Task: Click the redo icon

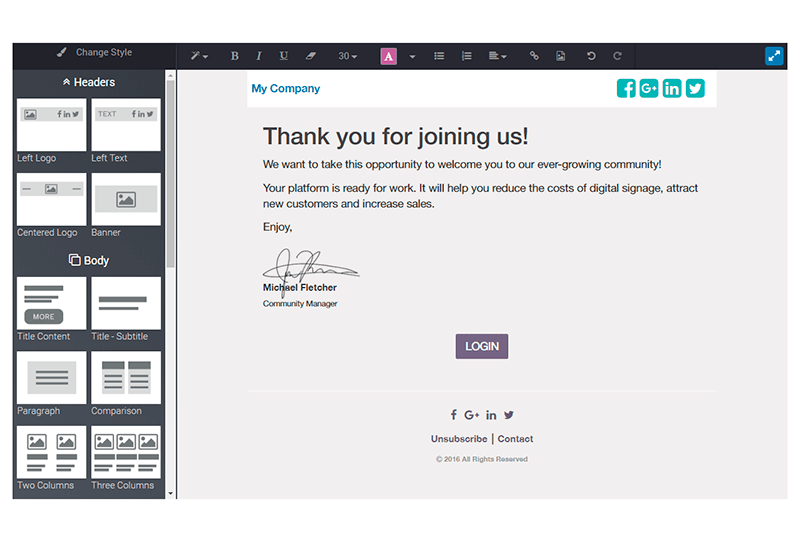Action: coord(617,56)
